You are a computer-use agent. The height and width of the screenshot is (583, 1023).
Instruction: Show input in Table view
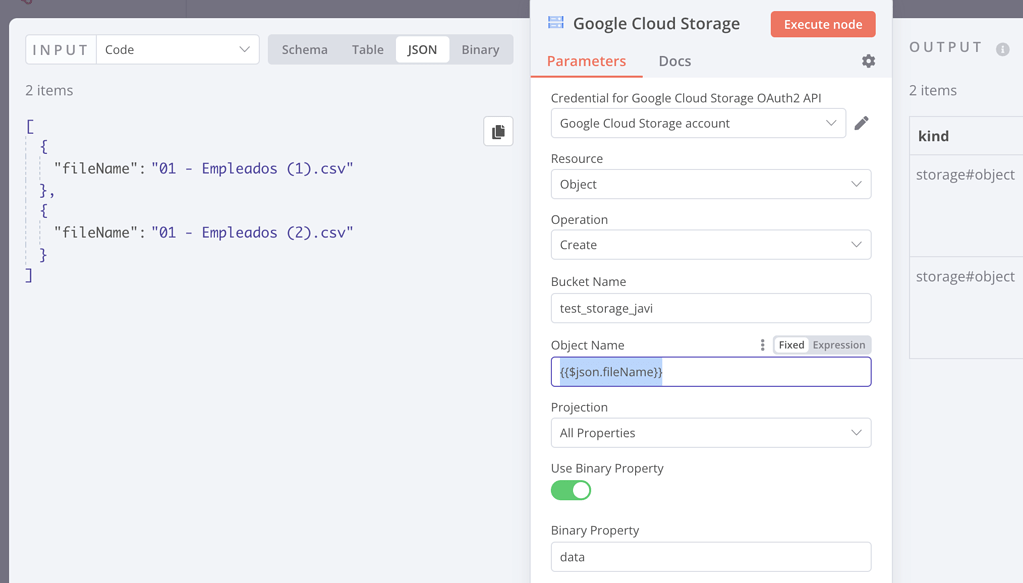click(367, 50)
